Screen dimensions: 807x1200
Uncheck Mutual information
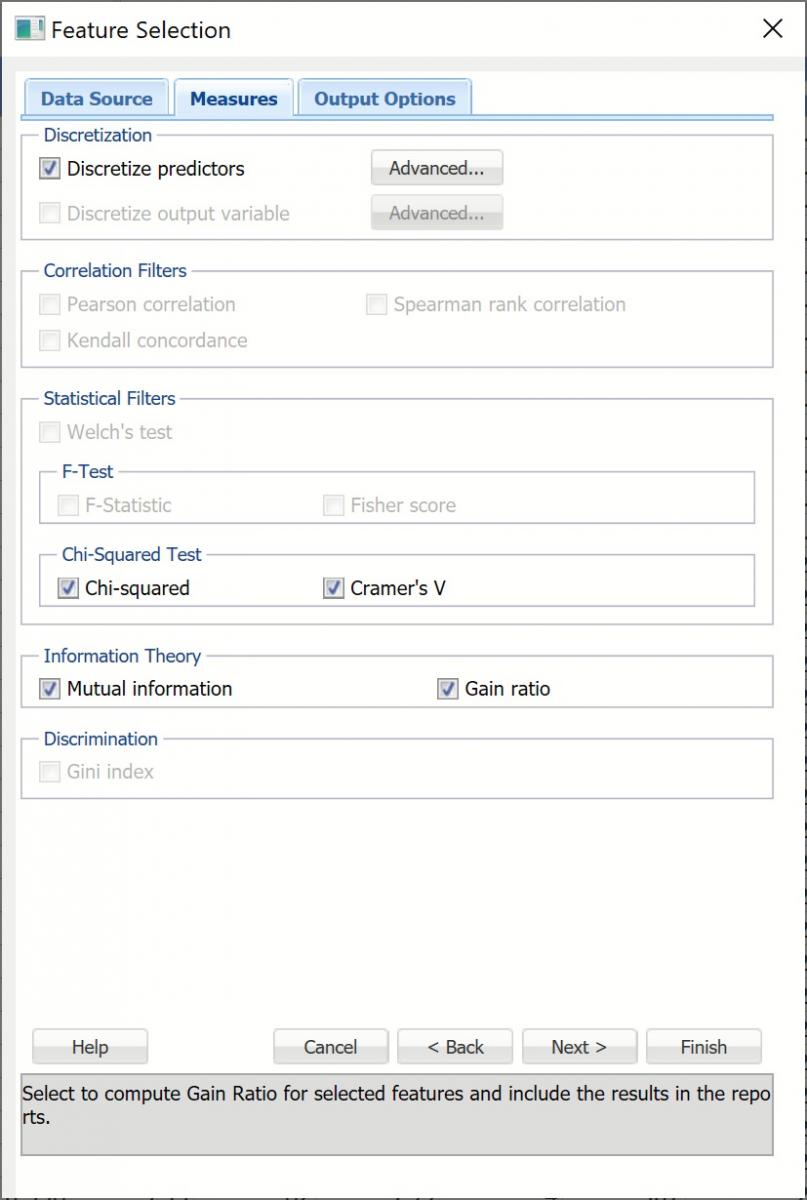click(x=49, y=688)
